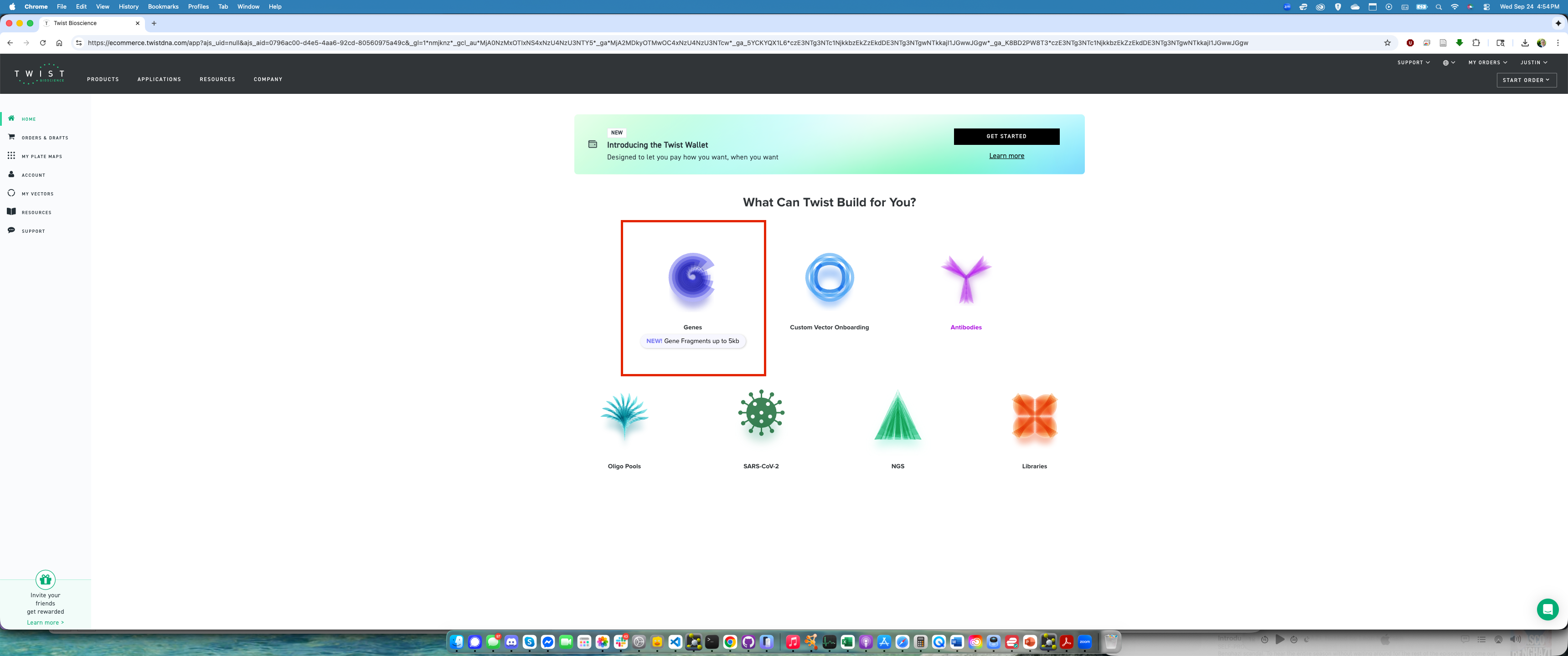
Task: Launch Finder from the Dock
Action: pos(457,641)
